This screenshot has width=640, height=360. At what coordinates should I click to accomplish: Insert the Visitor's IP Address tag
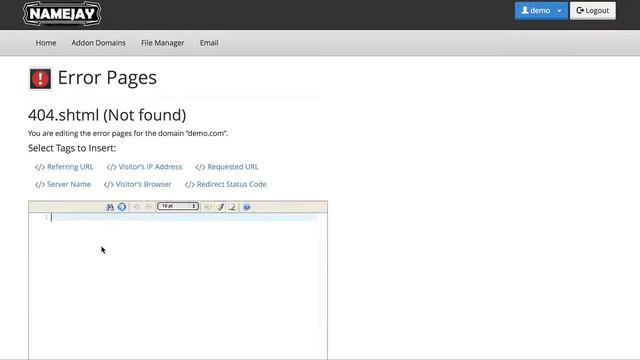click(x=144, y=167)
